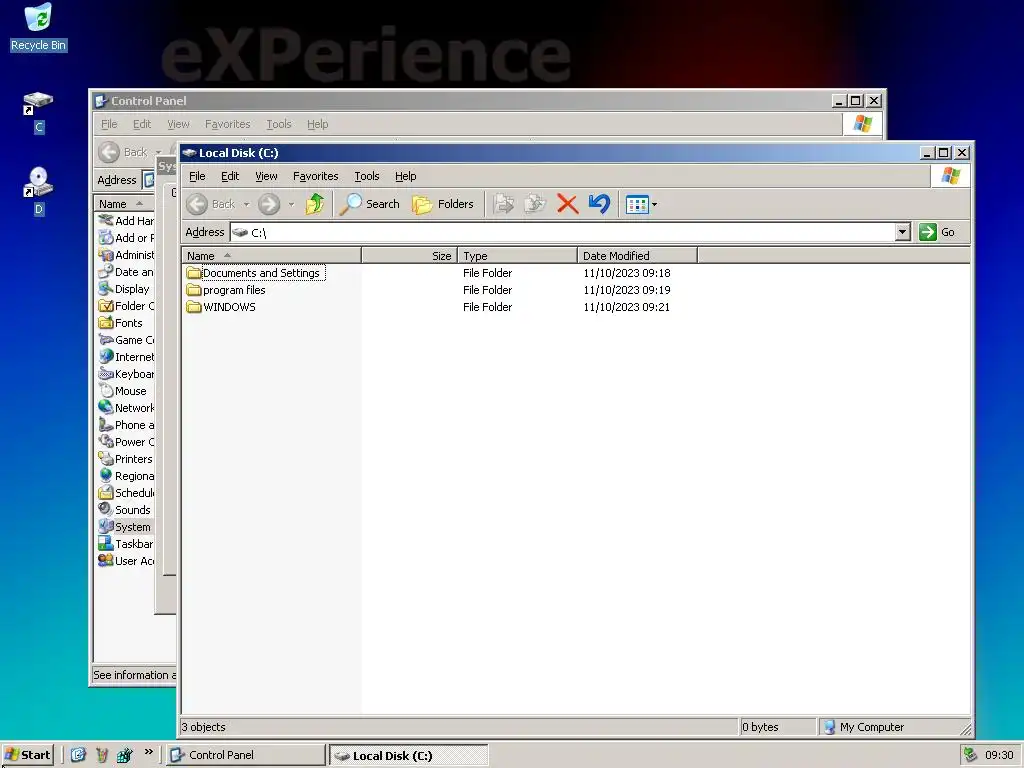This screenshot has height=768, width=1024.
Task: Select Sounds item in Control Panel
Action: pos(125,509)
